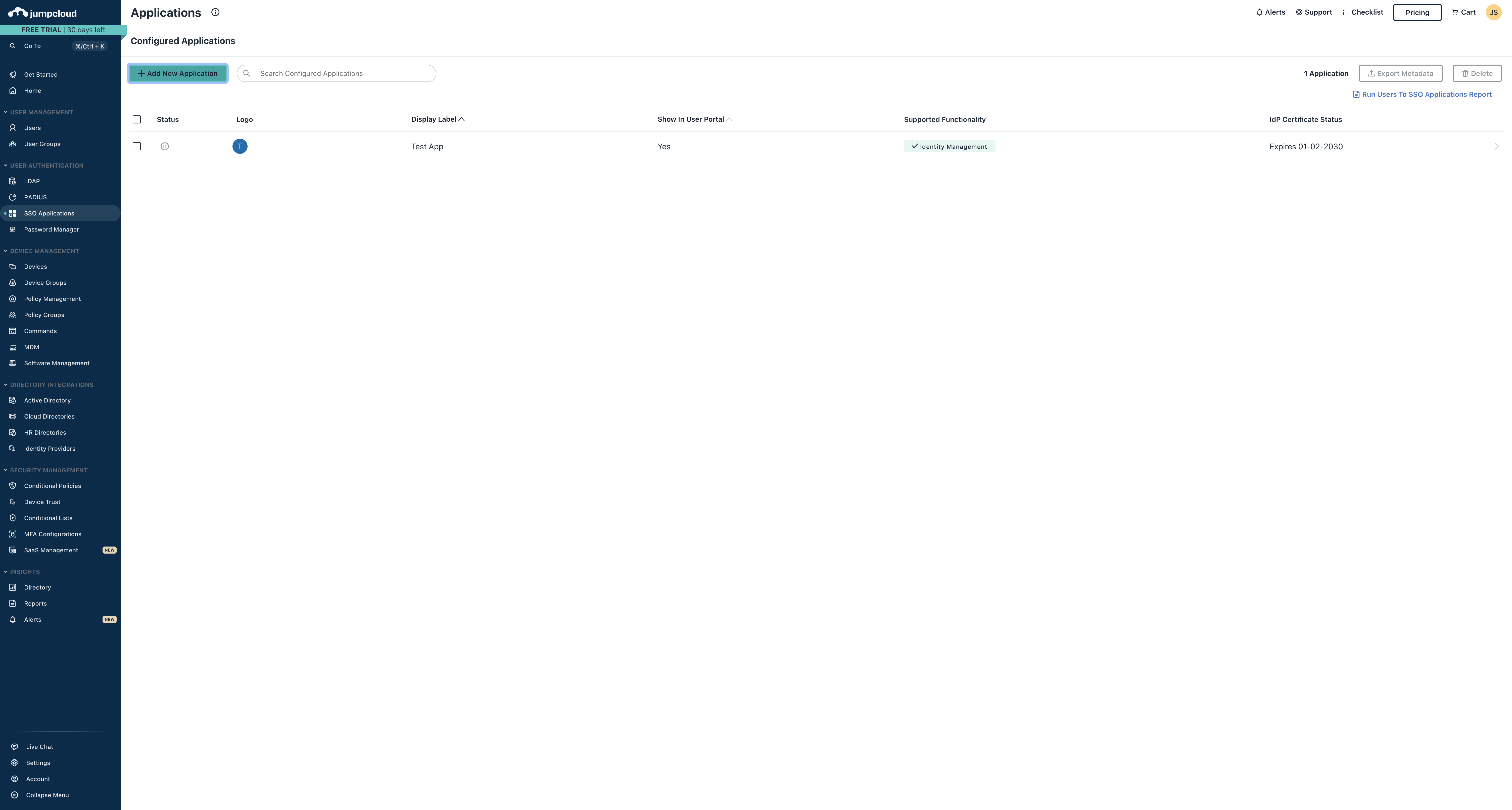Focus Search Configured Applications field
The width and height of the screenshot is (1512, 810).
pyautogui.click(x=336, y=73)
